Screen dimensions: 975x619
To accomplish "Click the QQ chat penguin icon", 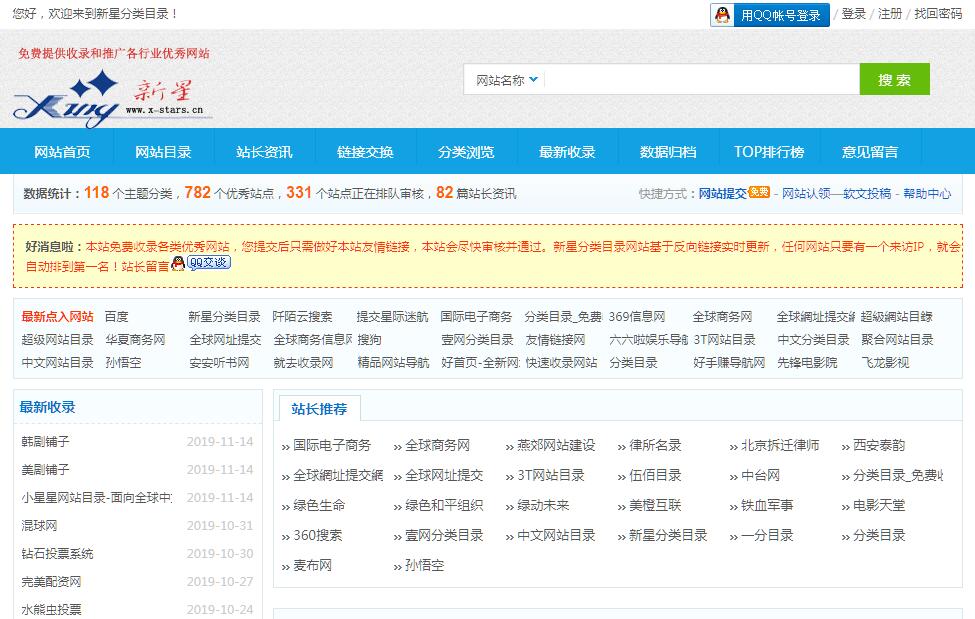I will pyautogui.click(x=178, y=264).
